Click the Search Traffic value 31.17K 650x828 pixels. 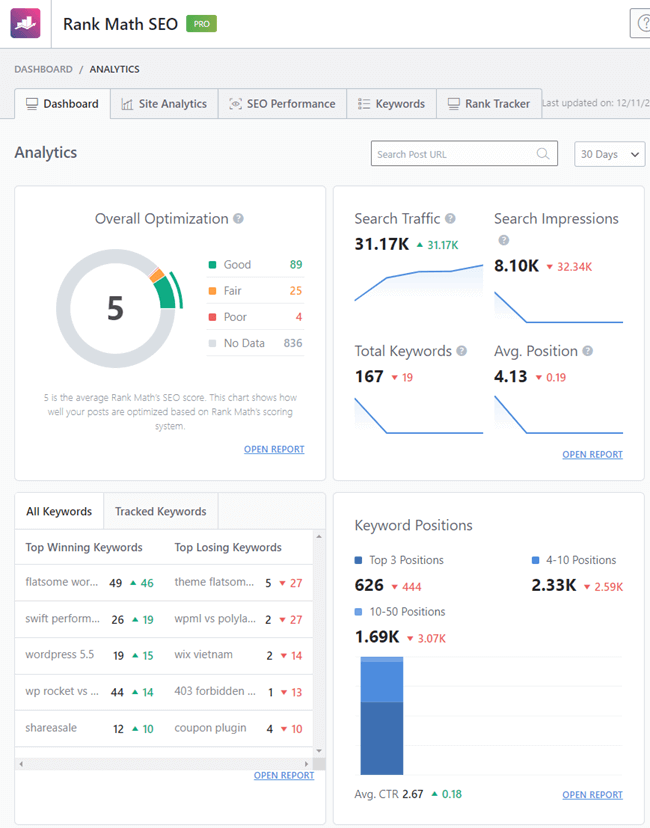(x=382, y=244)
